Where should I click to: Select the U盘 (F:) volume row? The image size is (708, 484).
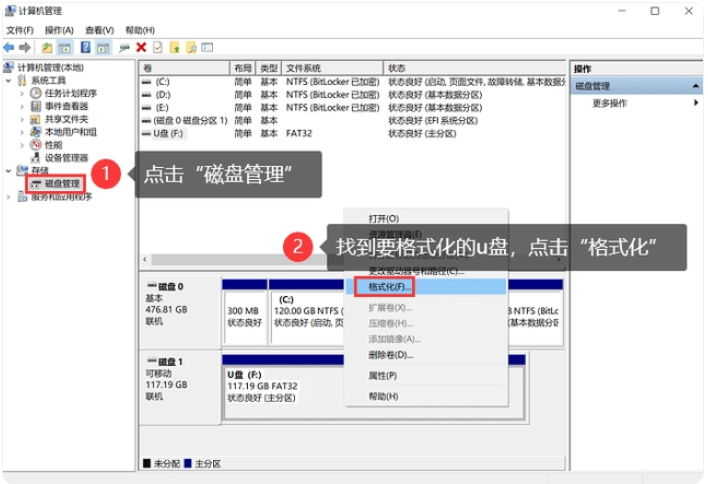click(171, 132)
